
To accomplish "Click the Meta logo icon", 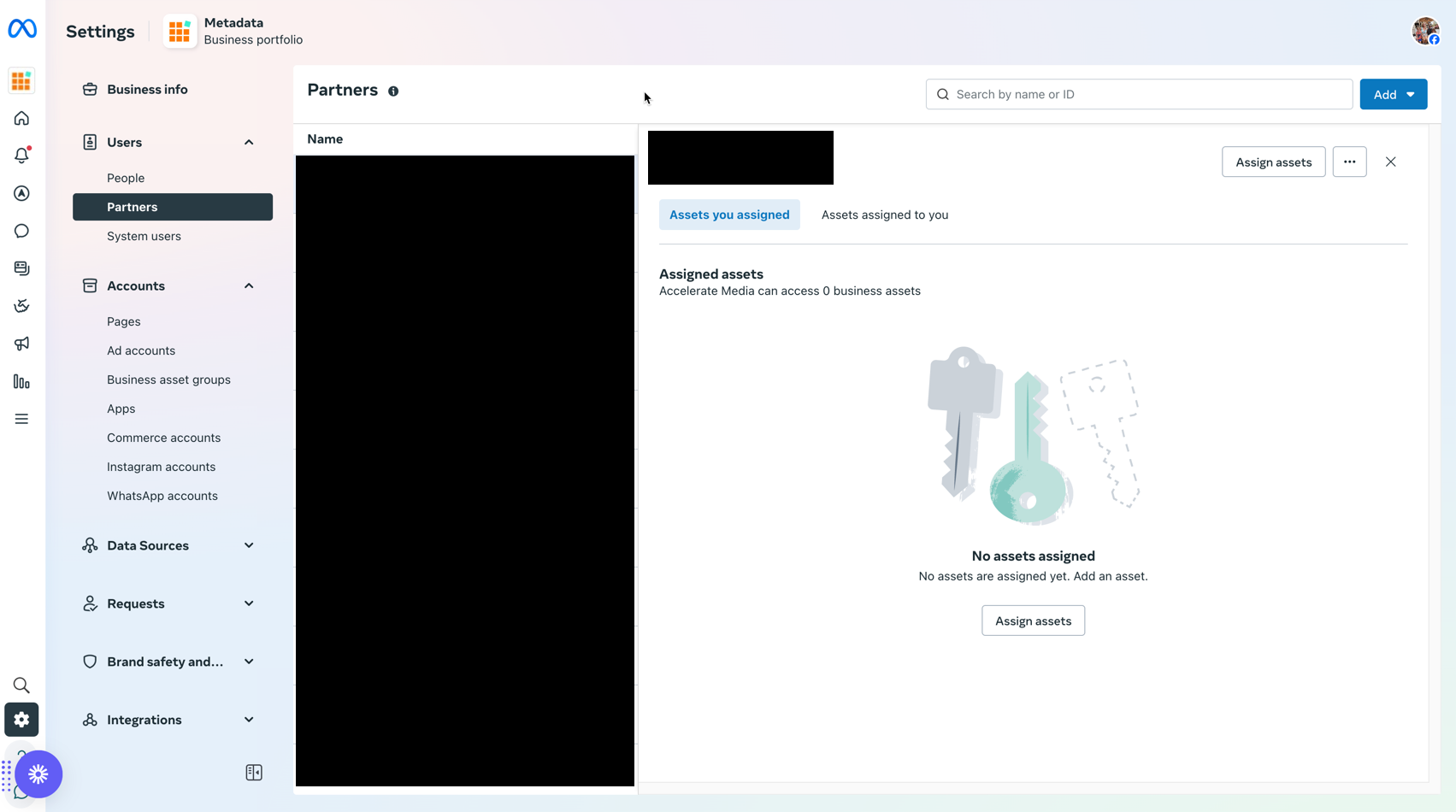I will [22, 29].
